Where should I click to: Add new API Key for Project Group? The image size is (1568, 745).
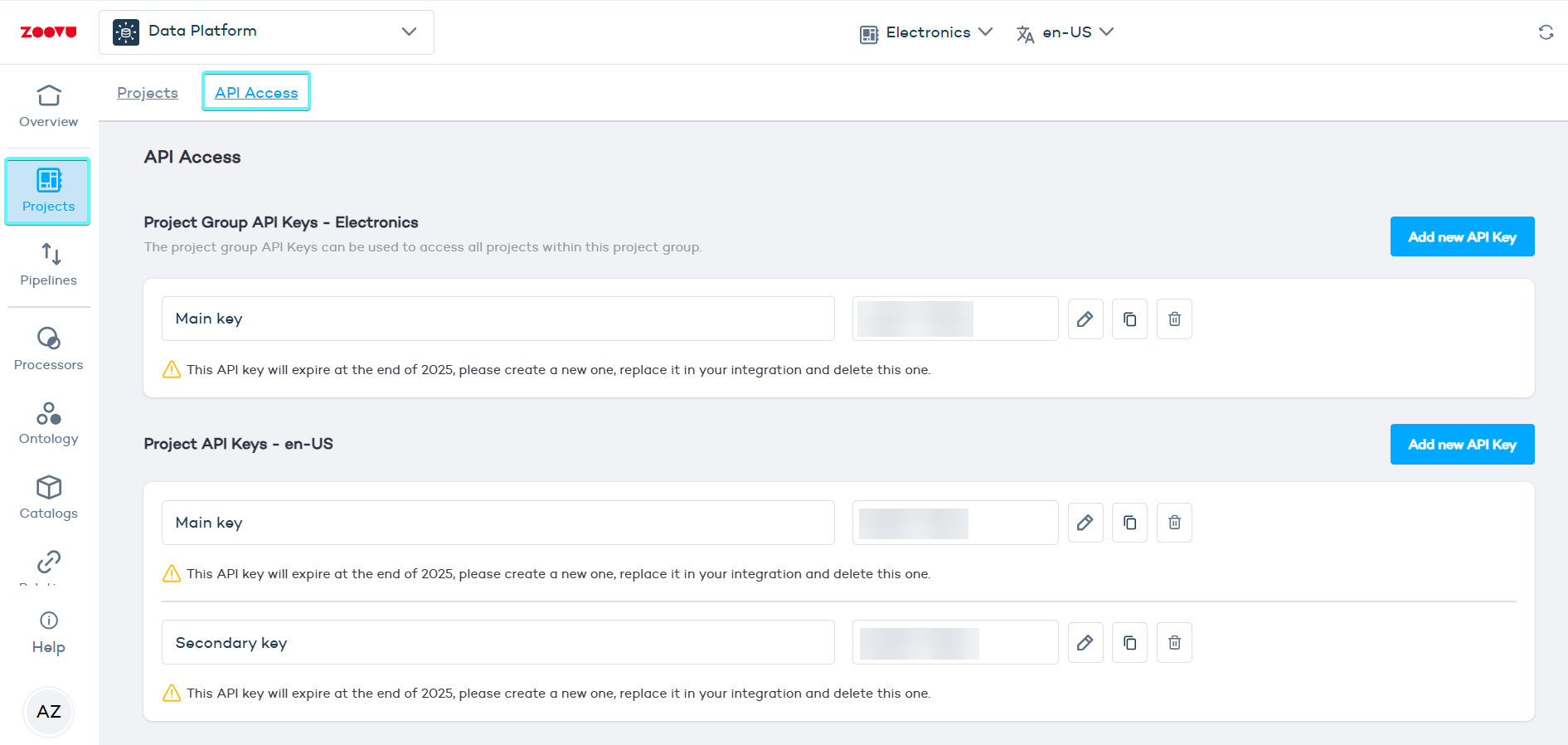(x=1462, y=237)
